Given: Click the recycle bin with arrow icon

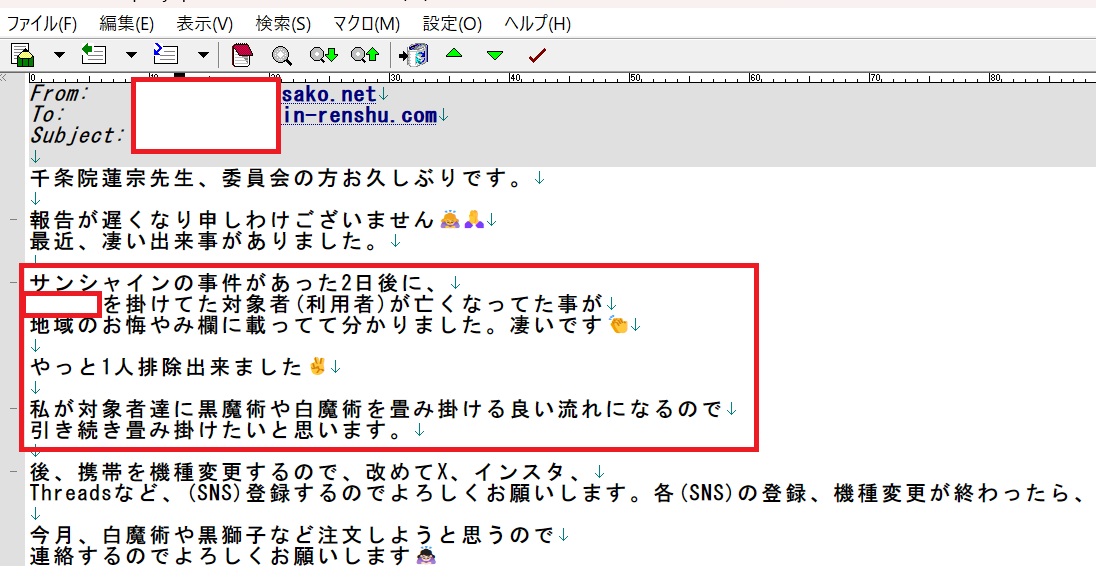Looking at the screenshot, I should point(413,55).
